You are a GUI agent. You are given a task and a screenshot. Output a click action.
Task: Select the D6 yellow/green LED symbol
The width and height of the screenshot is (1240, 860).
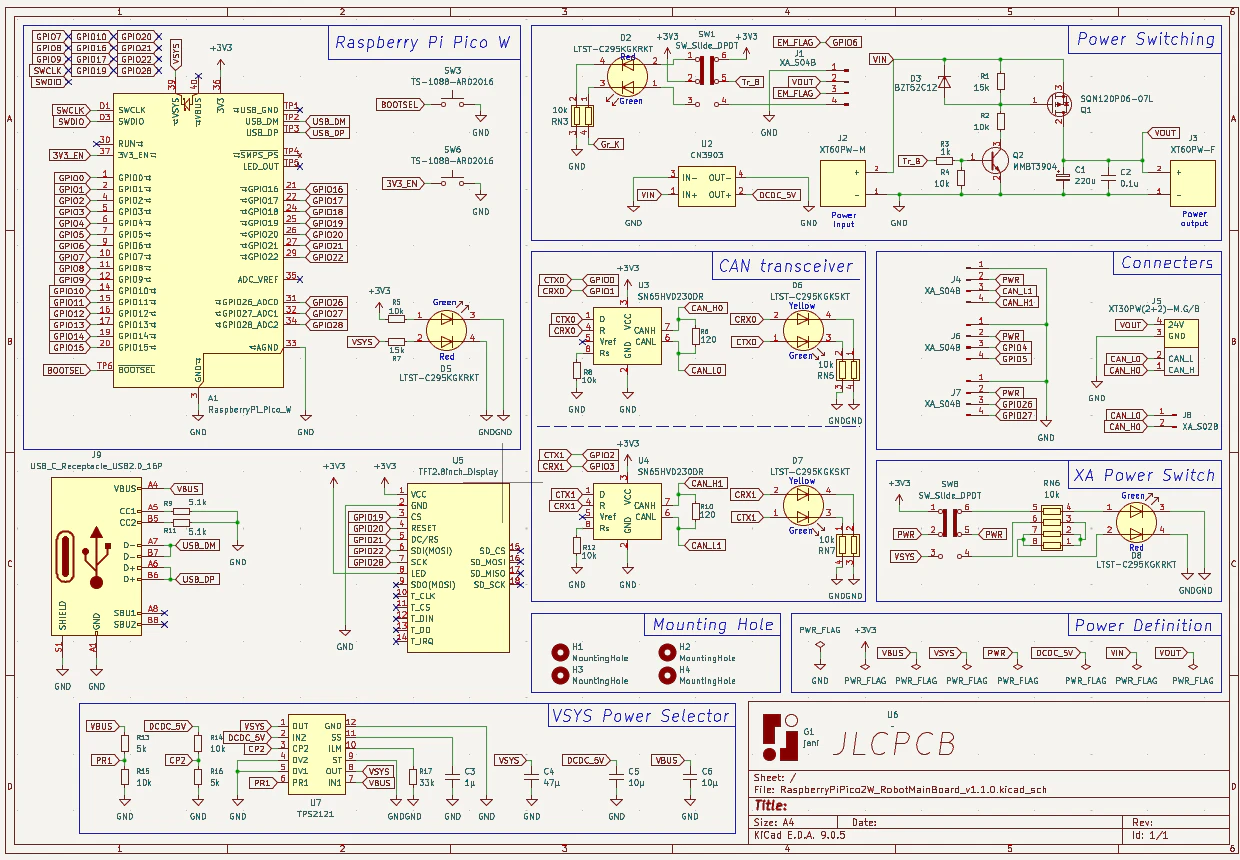pyautogui.click(x=802, y=331)
